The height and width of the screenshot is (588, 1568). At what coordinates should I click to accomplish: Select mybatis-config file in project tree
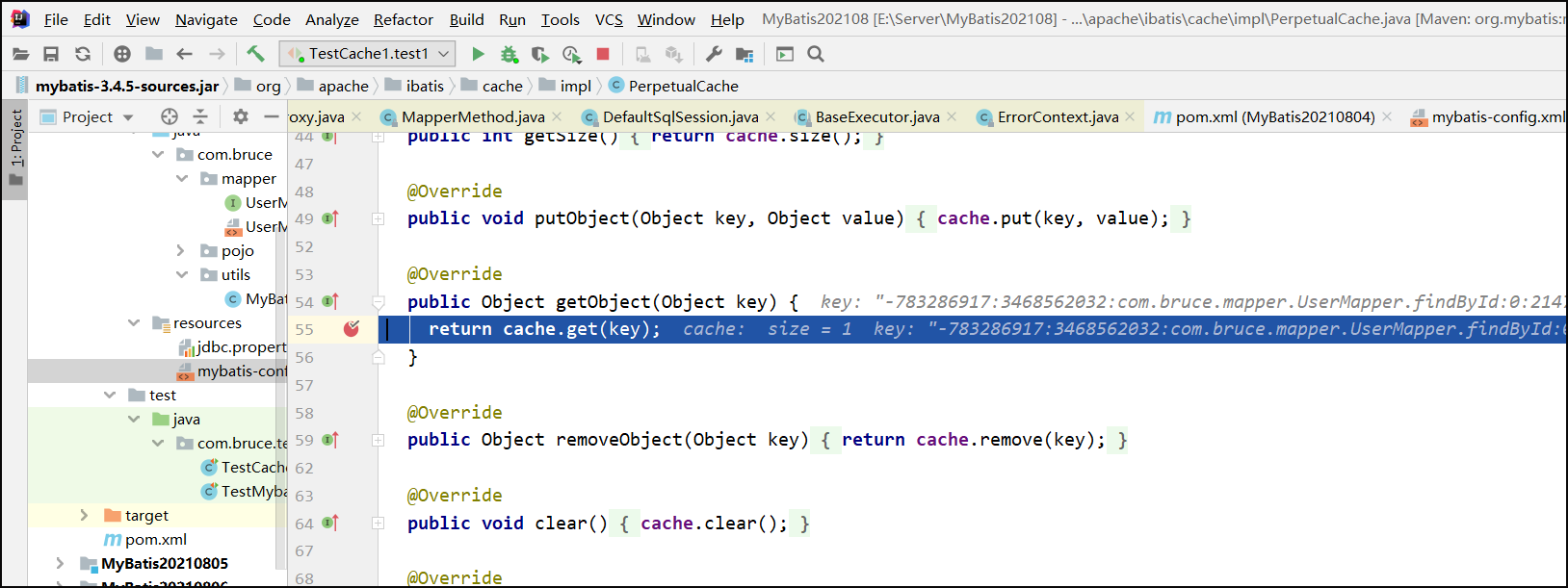click(233, 371)
